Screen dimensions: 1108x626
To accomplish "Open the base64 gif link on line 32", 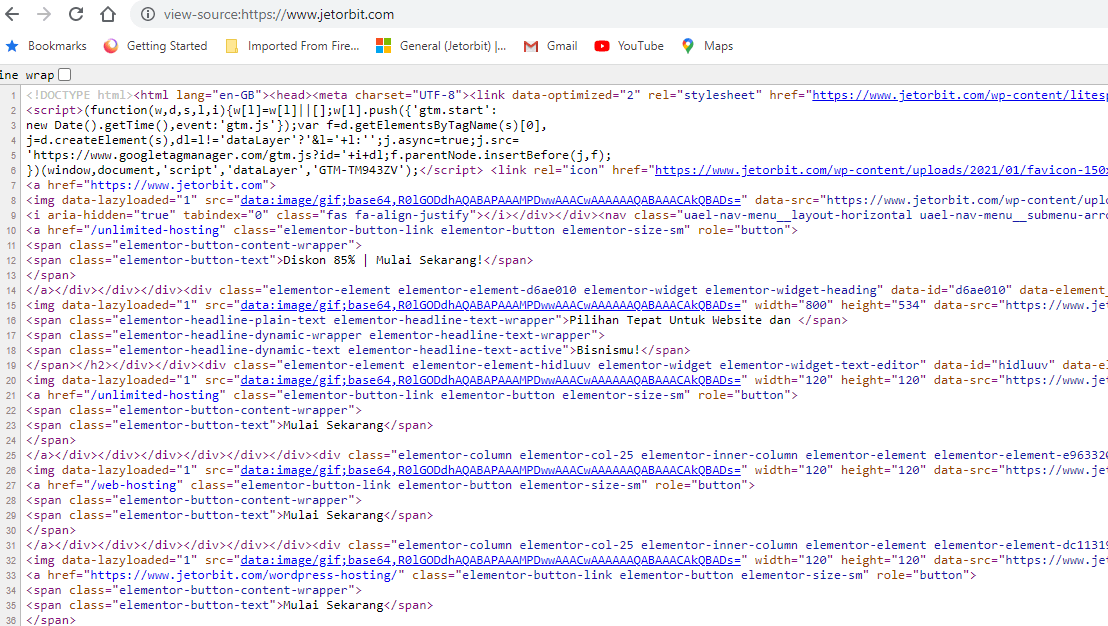I will click(490, 560).
